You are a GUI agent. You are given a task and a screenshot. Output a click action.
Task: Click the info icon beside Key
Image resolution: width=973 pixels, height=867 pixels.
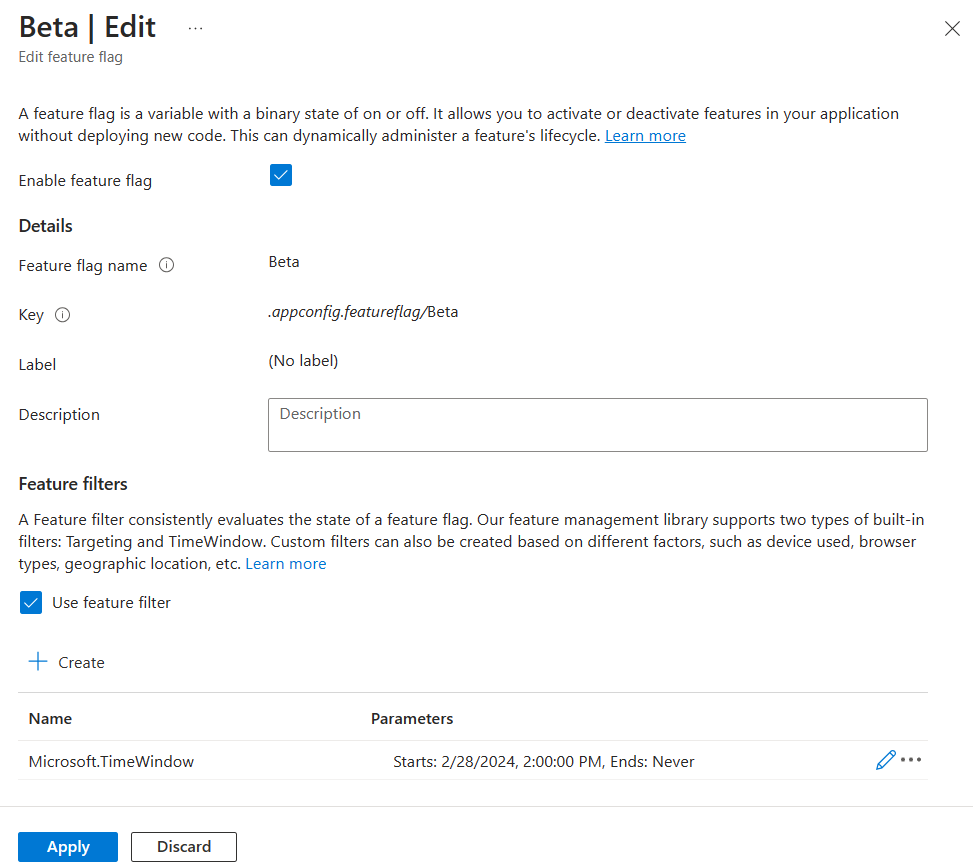(x=62, y=315)
